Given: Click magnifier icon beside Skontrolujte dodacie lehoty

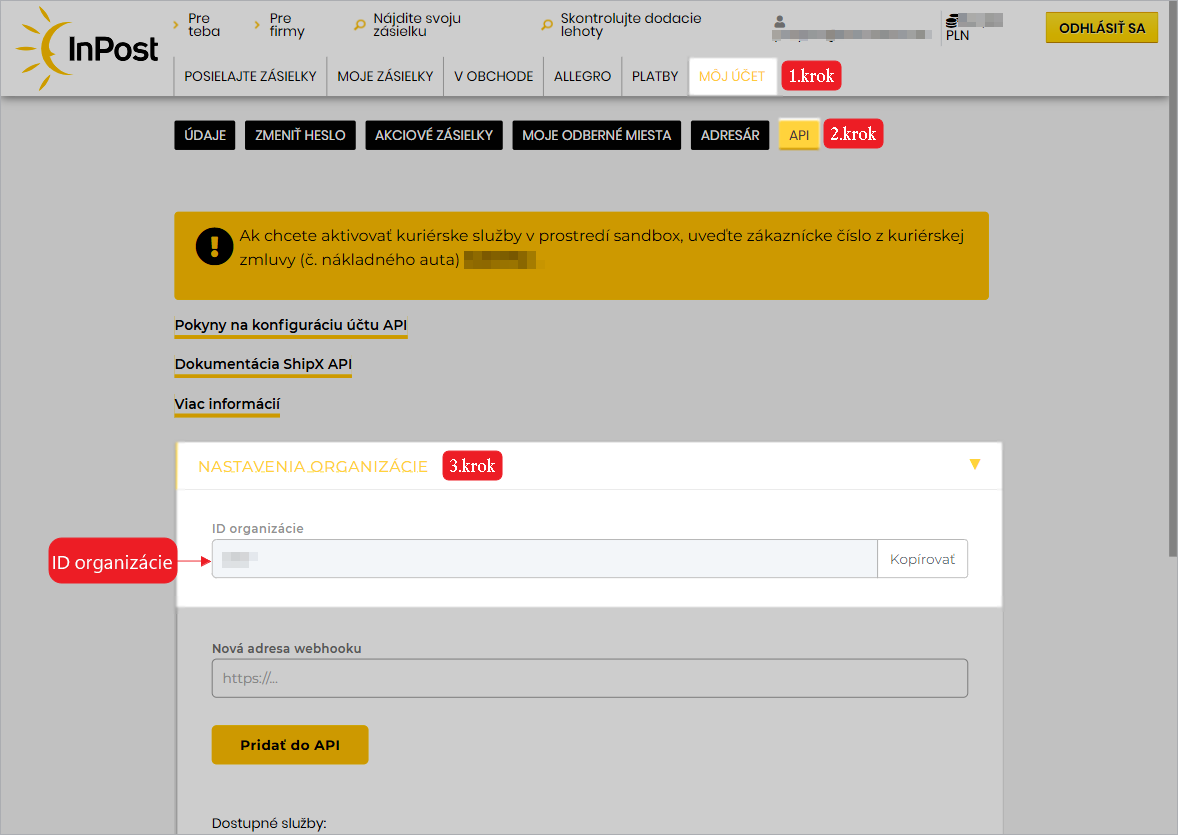Looking at the screenshot, I should coord(547,25).
